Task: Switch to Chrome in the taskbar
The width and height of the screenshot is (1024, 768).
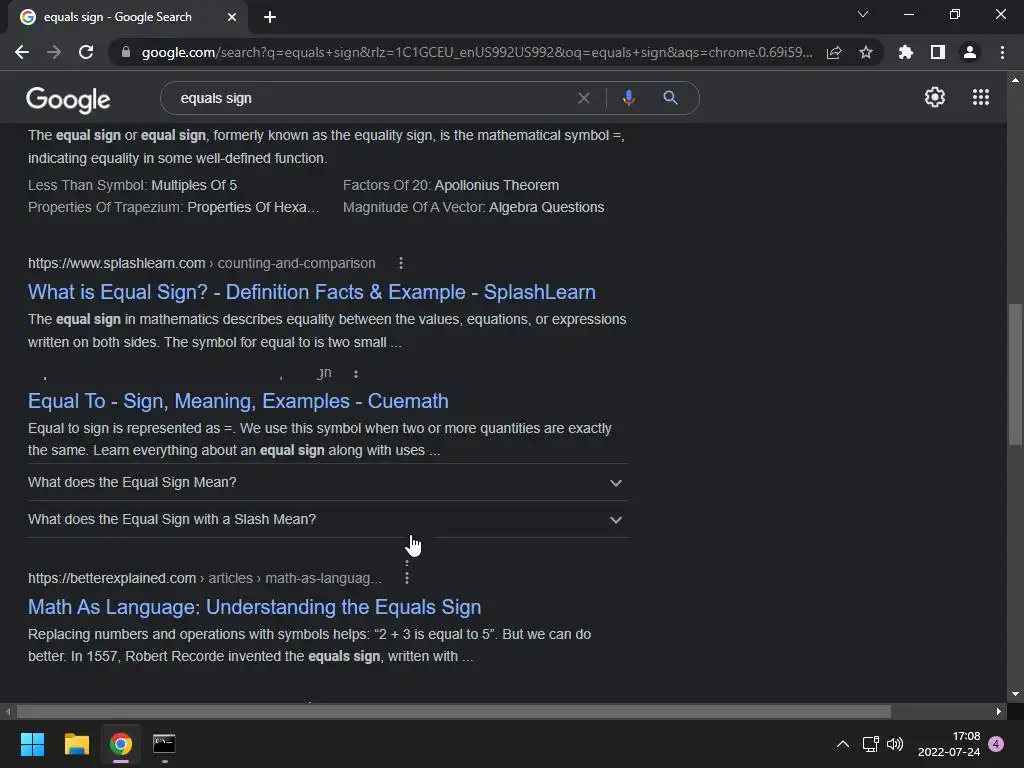Action: pyautogui.click(x=120, y=744)
